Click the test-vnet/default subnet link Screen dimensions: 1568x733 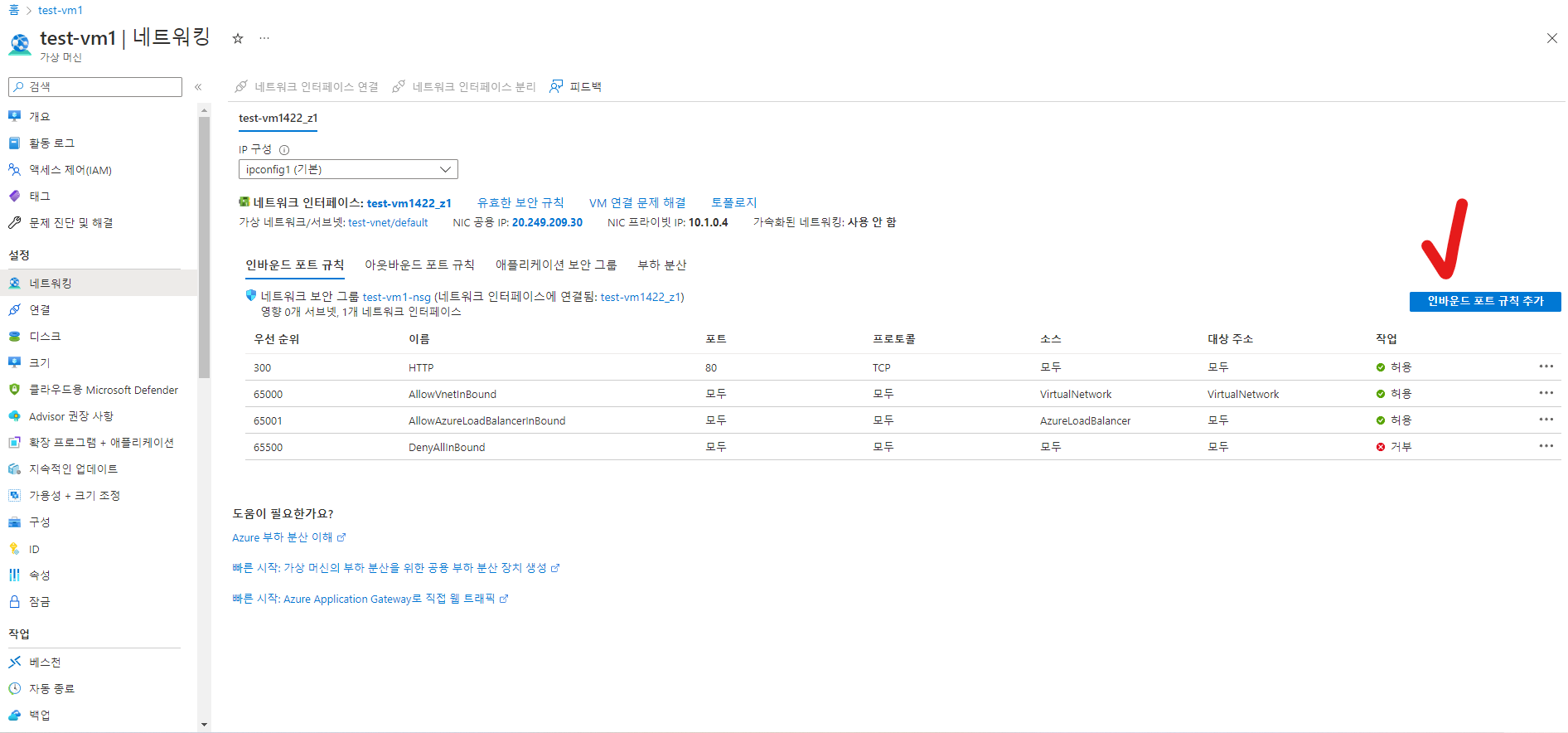pos(388,222)
